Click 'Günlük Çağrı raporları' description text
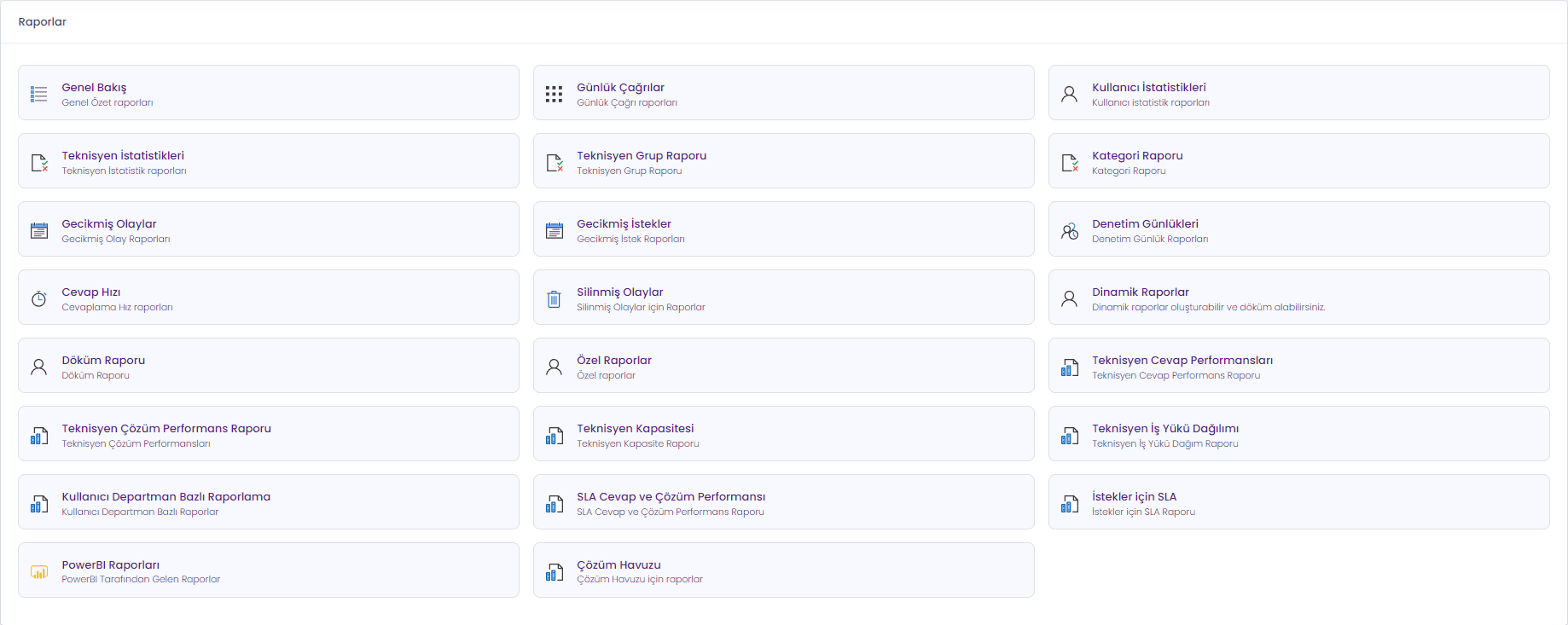Image resolution: width=1568 pixels, height=625 pixels. click(x=627, y=102)
